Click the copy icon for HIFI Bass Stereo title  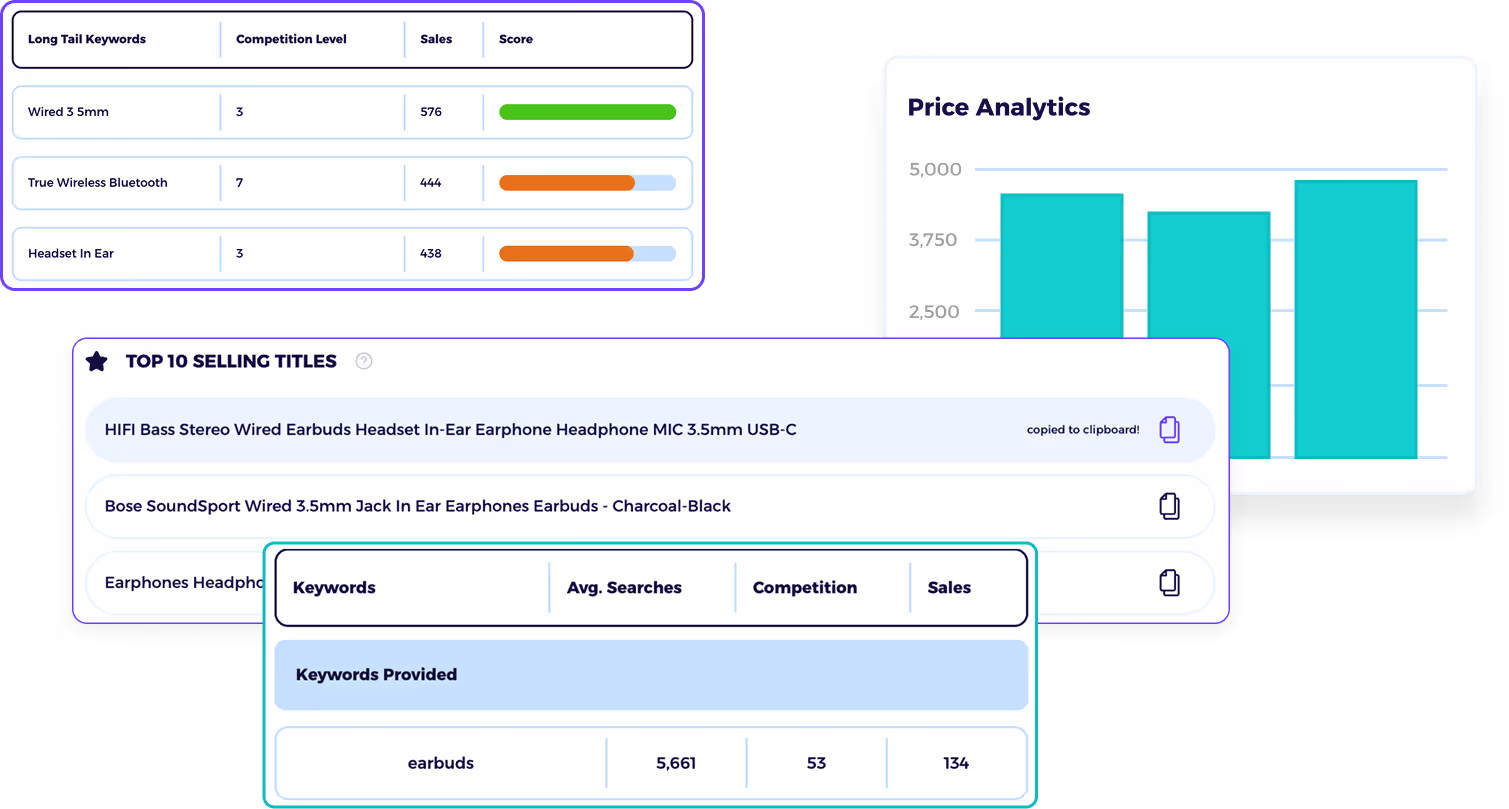1170,430
